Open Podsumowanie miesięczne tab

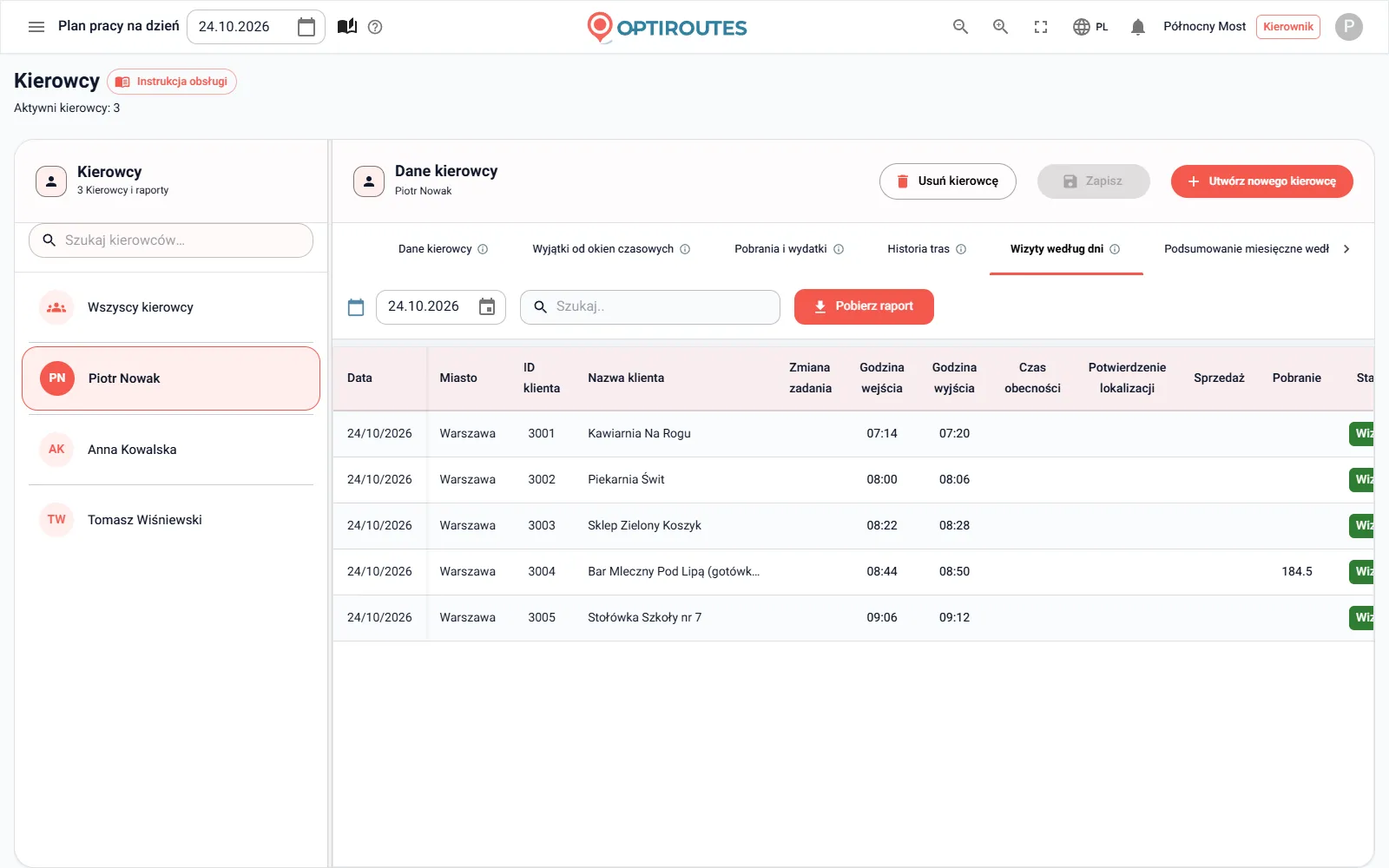click(1247, 249)
